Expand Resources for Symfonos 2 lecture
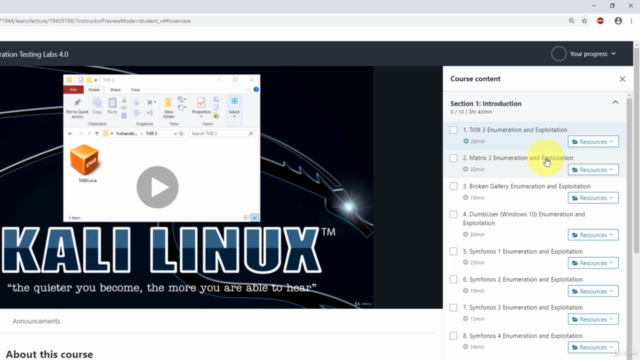The height and width of the screenshot is (360, 640). pyautogui.click(x=593, y=291)
